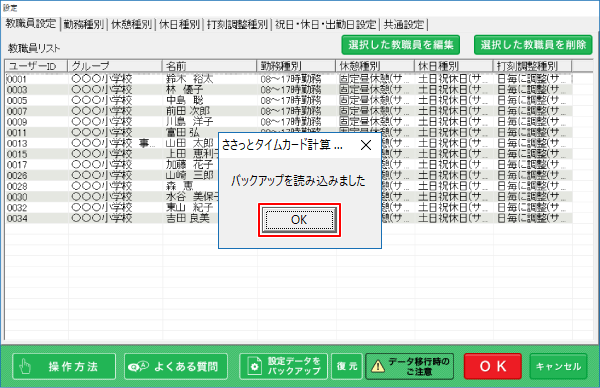Click the 復元 restore button

point(347,366)
